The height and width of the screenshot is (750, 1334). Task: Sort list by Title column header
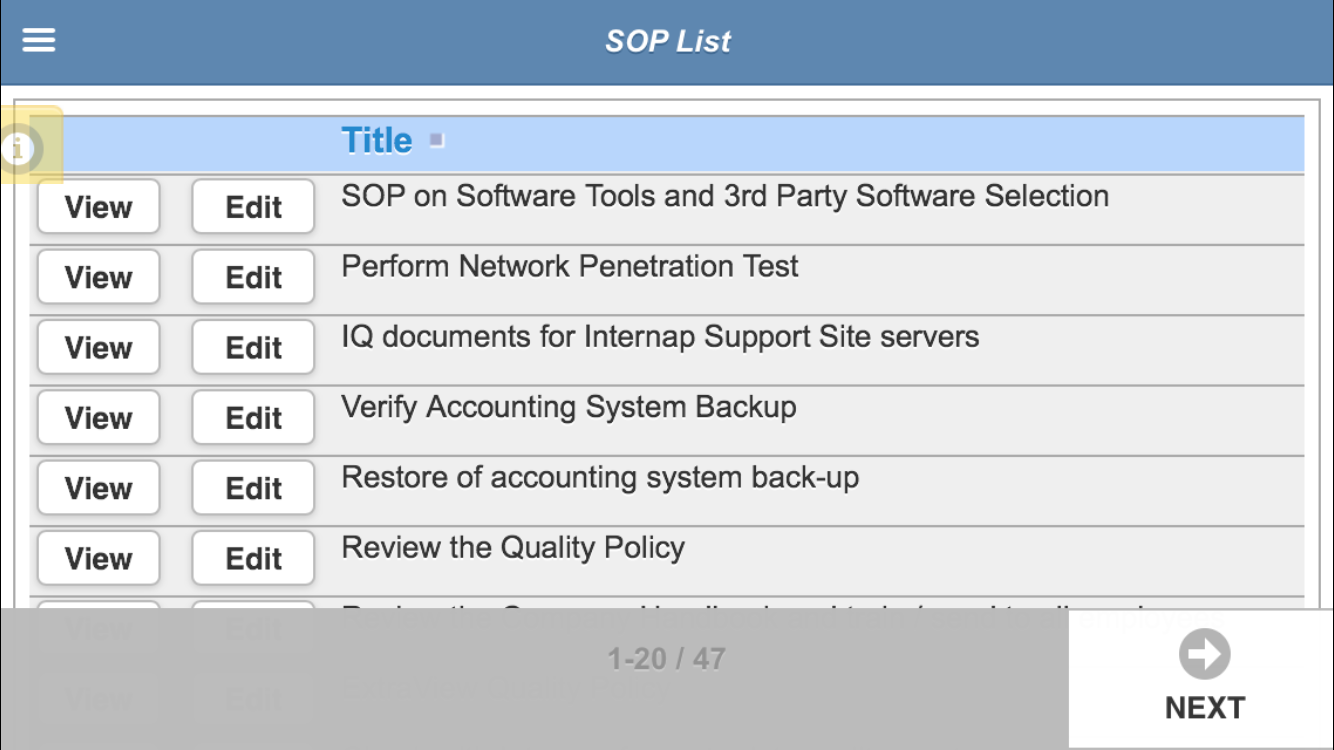[377, 141]
